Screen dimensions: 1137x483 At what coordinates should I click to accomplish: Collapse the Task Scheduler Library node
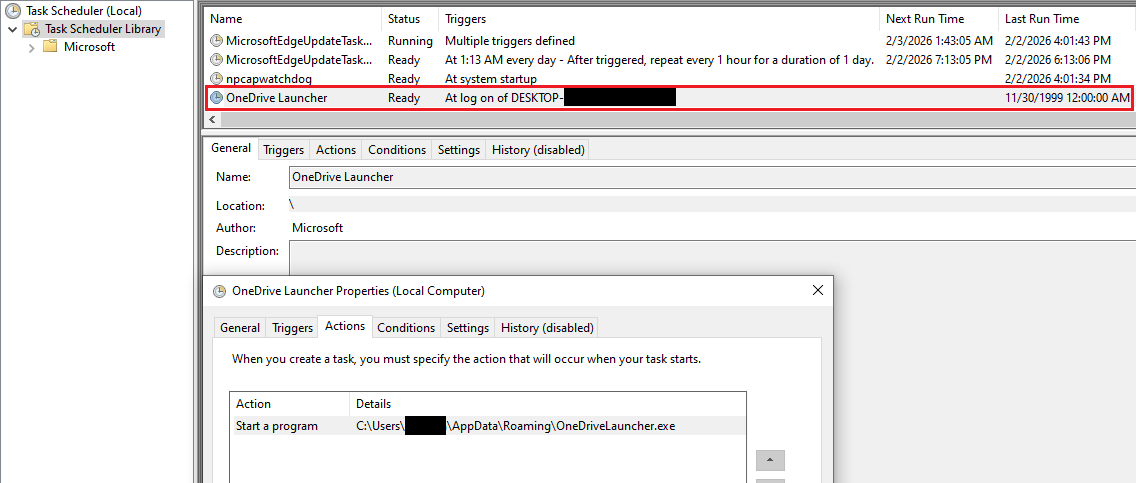12,29
